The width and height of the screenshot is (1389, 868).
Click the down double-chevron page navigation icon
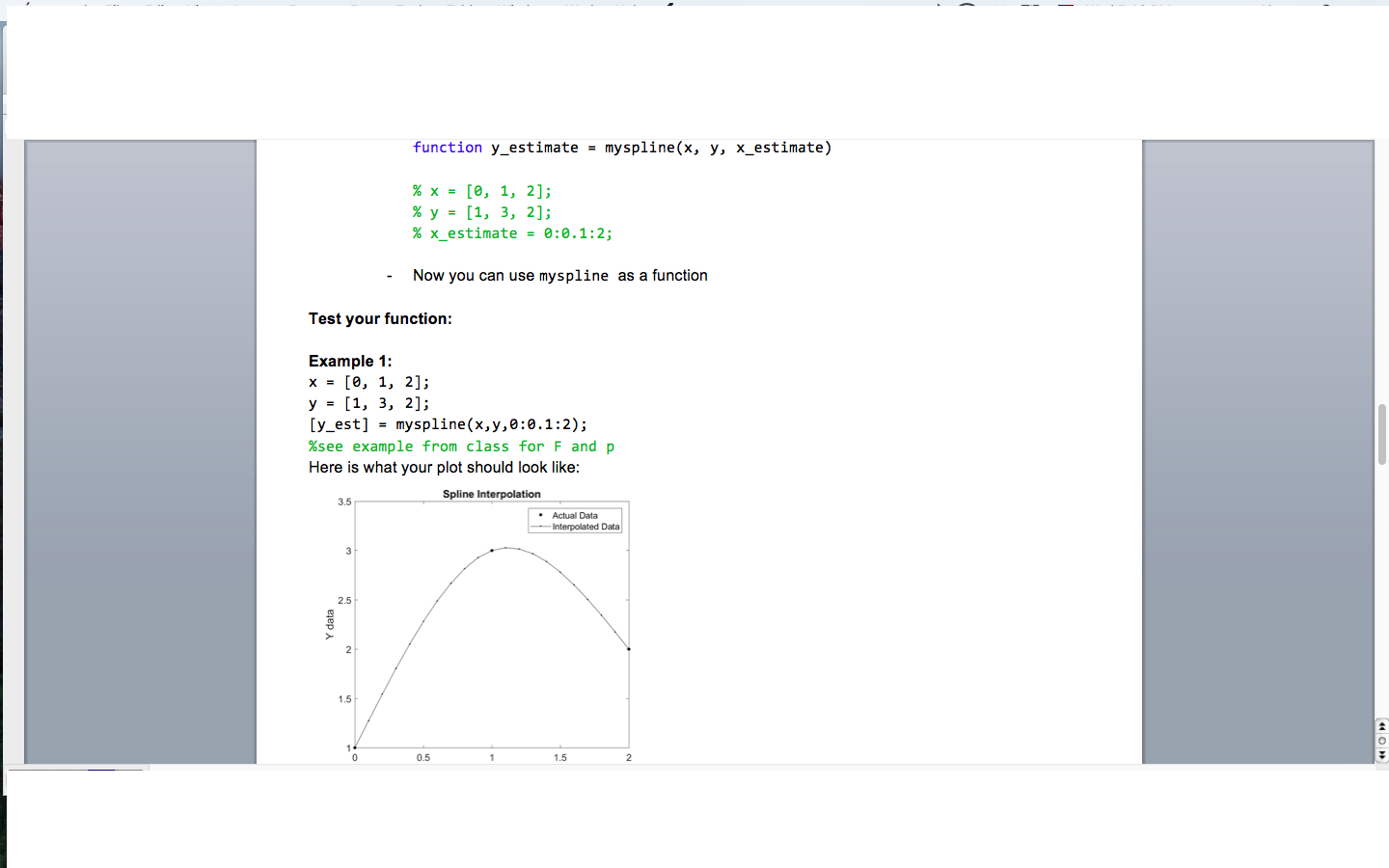coord(1382,754)
